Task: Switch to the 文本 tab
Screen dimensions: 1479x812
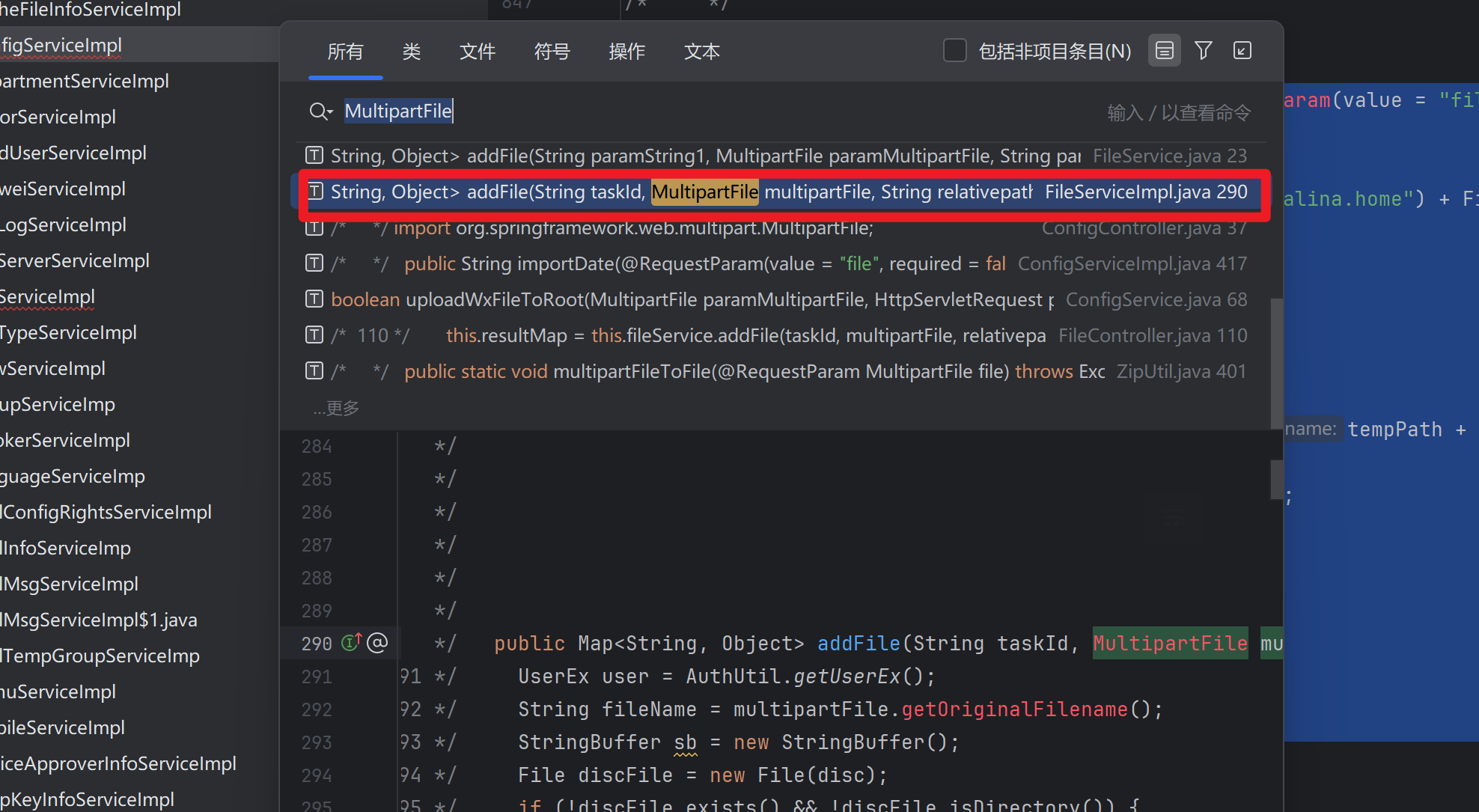Action: [x=702, y=52]
